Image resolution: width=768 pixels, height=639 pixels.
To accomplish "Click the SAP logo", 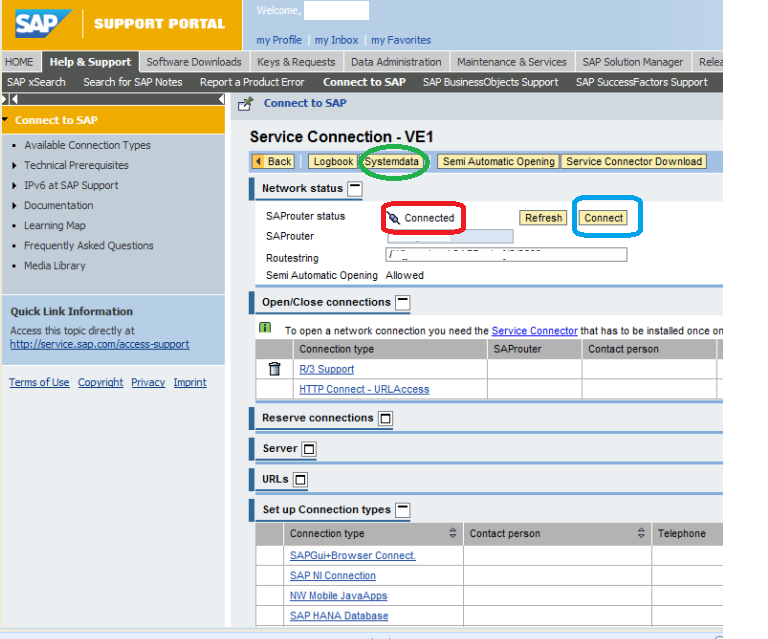I will tap(43, 23).
